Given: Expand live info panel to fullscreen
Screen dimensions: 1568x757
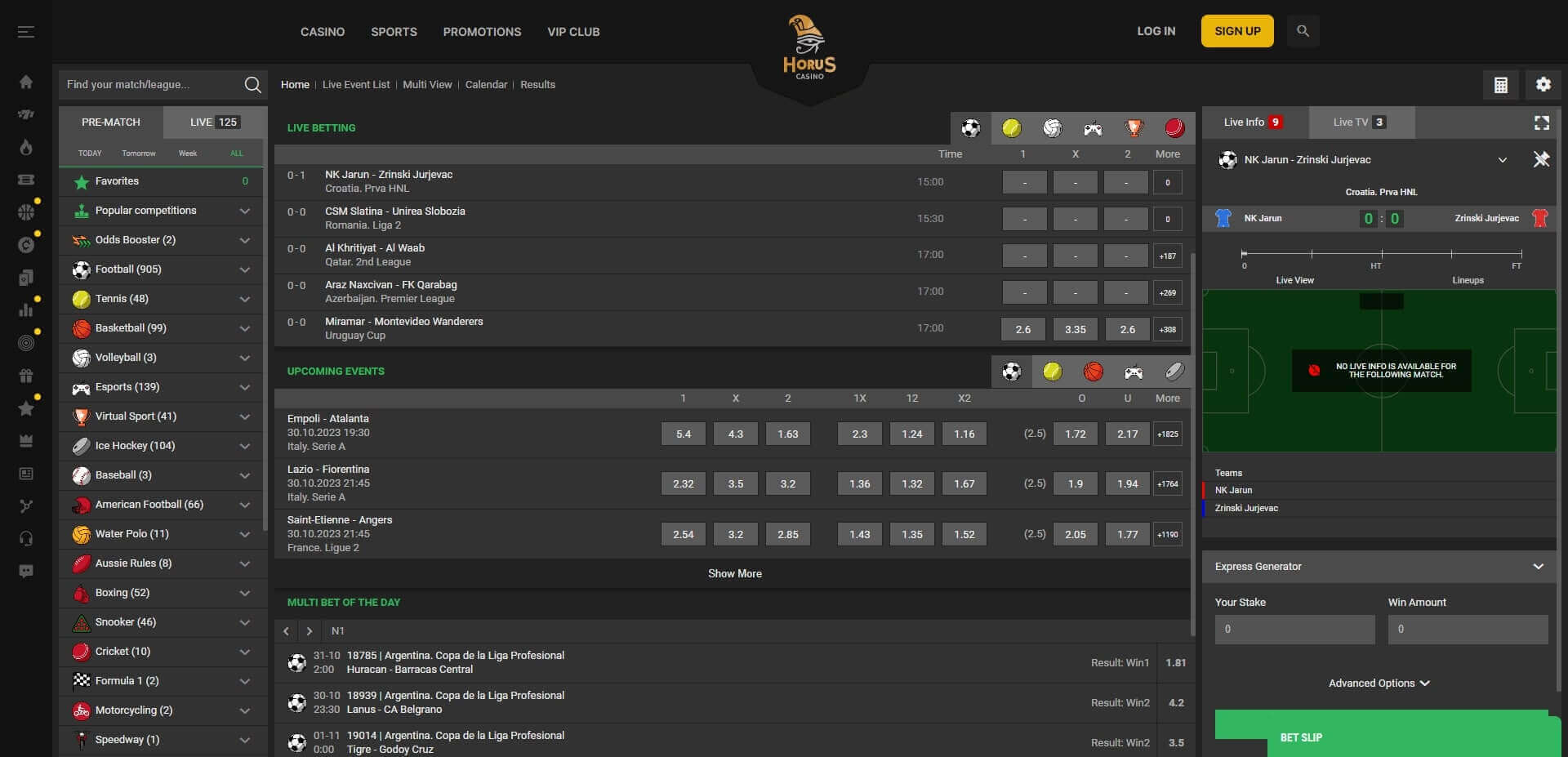Looking at the screenshot, I should (x=1541, y=122).
